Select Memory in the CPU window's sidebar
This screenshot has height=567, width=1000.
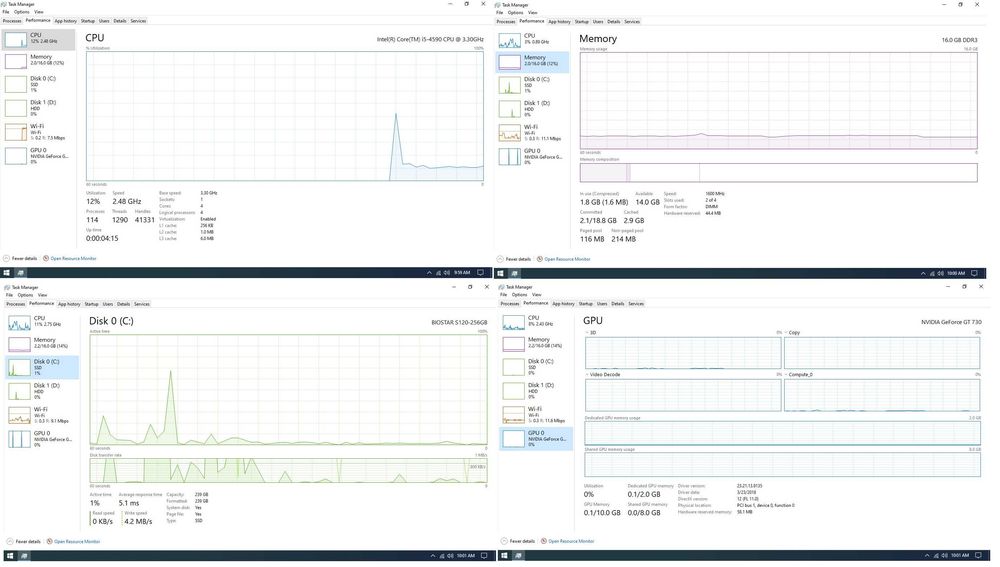pos(38,61)
